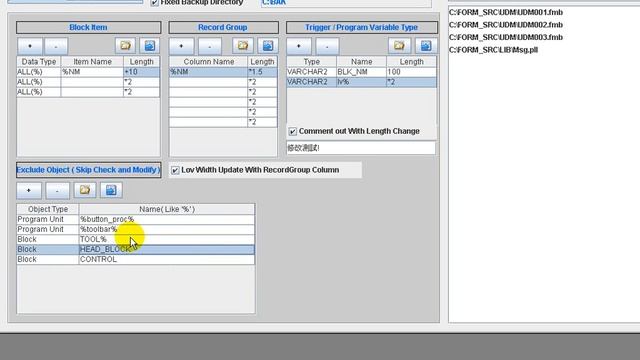
Task: Click %NM column name in Record Group
Action: 209,72
